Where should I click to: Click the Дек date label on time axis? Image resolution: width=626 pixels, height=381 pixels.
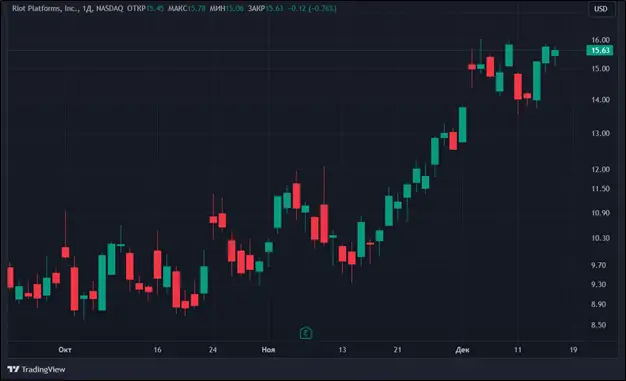(462, 350)
